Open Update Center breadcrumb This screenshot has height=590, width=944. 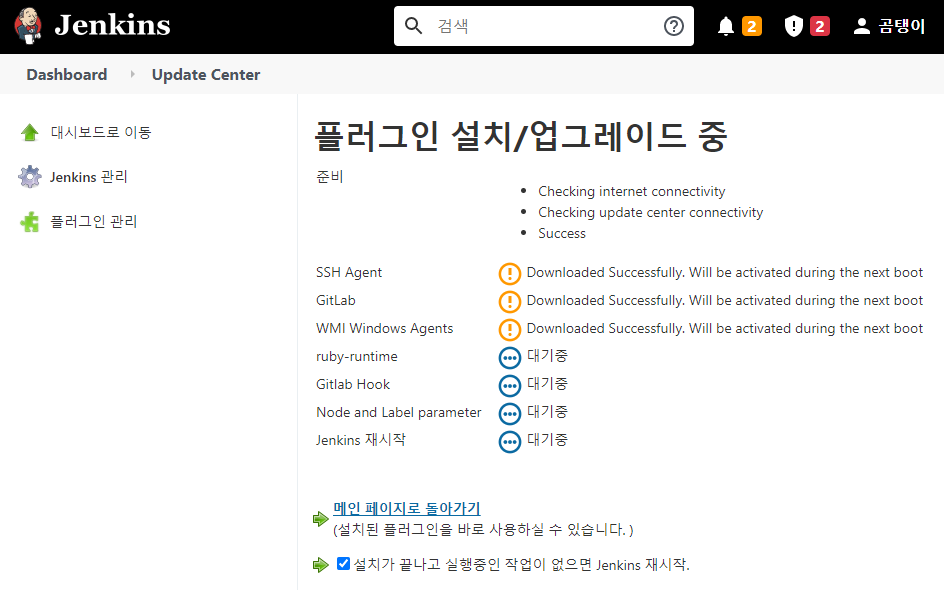click(206, 75)
